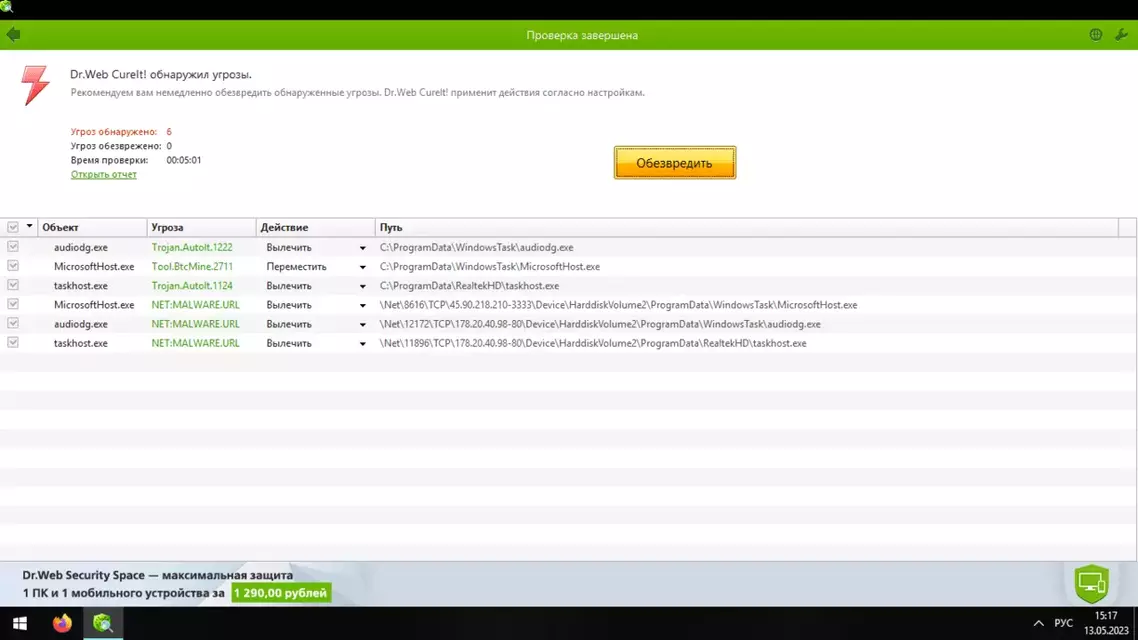
Task: Click the scan time value 00:05:01
Action: pos(184,160)
